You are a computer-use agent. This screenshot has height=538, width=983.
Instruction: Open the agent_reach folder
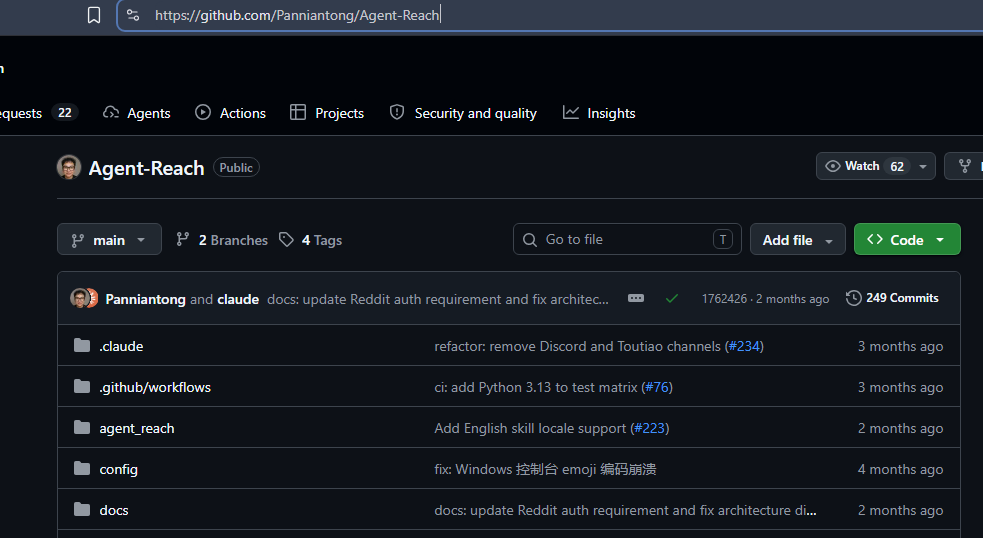point(137,428)
